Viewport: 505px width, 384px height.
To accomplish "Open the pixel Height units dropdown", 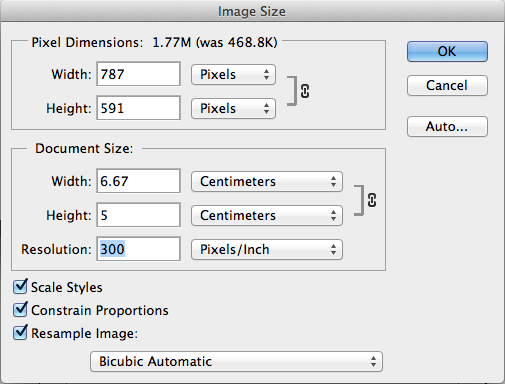I will (x=233, y=108).
